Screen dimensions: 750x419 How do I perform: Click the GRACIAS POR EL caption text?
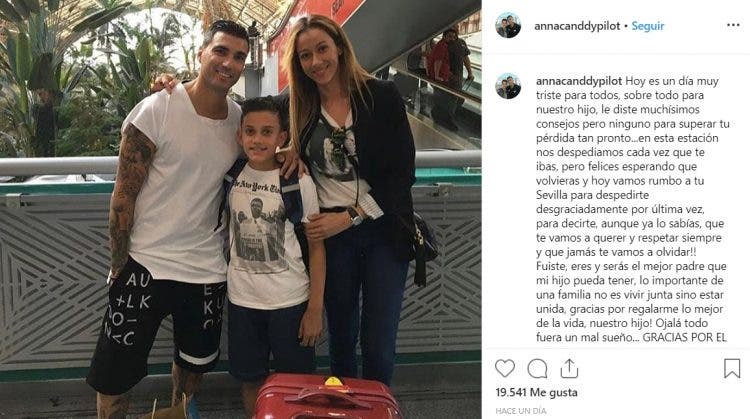pyautogui.click(x=684, y=337)
